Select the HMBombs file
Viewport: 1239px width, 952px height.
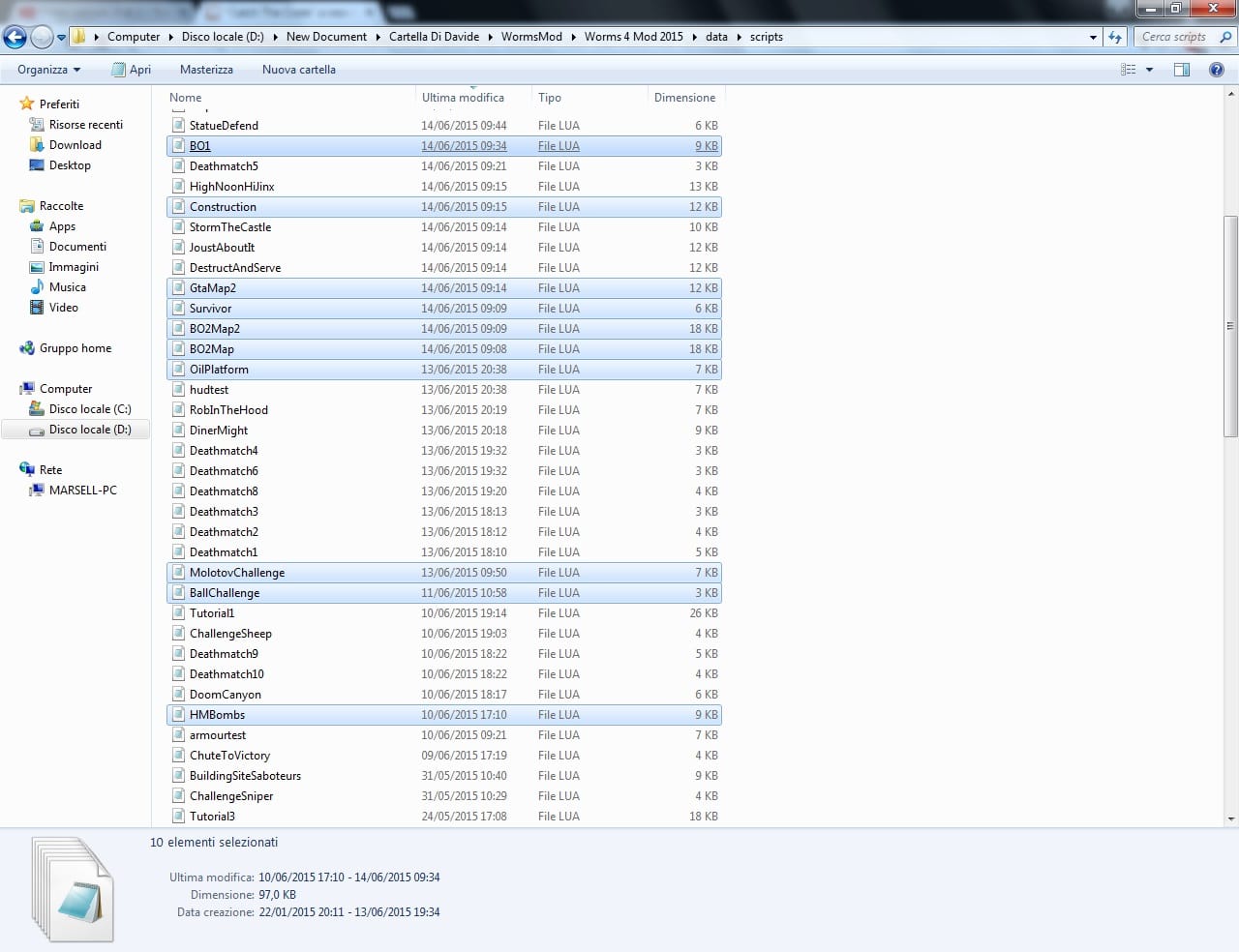[x=444, y=715]
